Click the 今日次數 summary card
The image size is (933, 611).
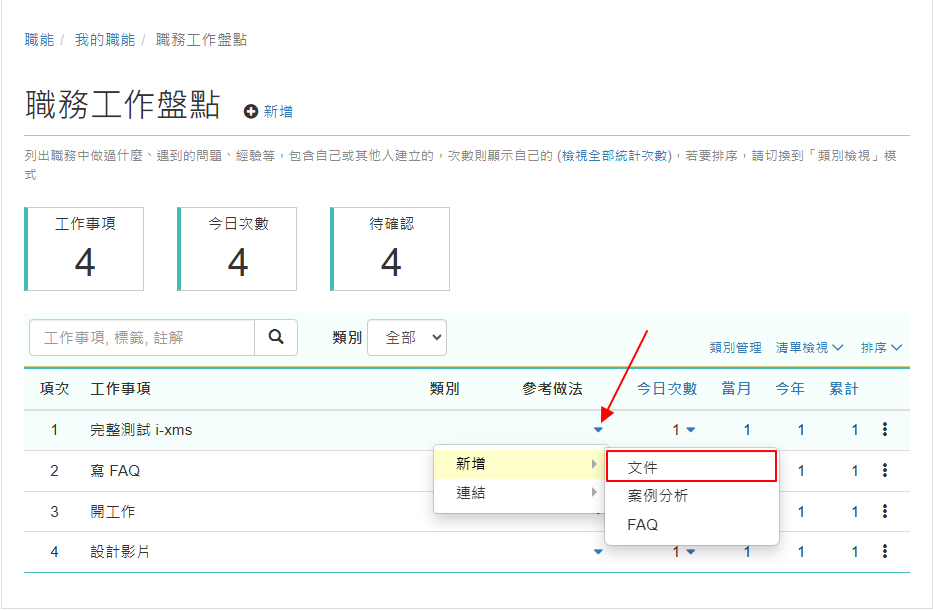[x=237, y=249]
